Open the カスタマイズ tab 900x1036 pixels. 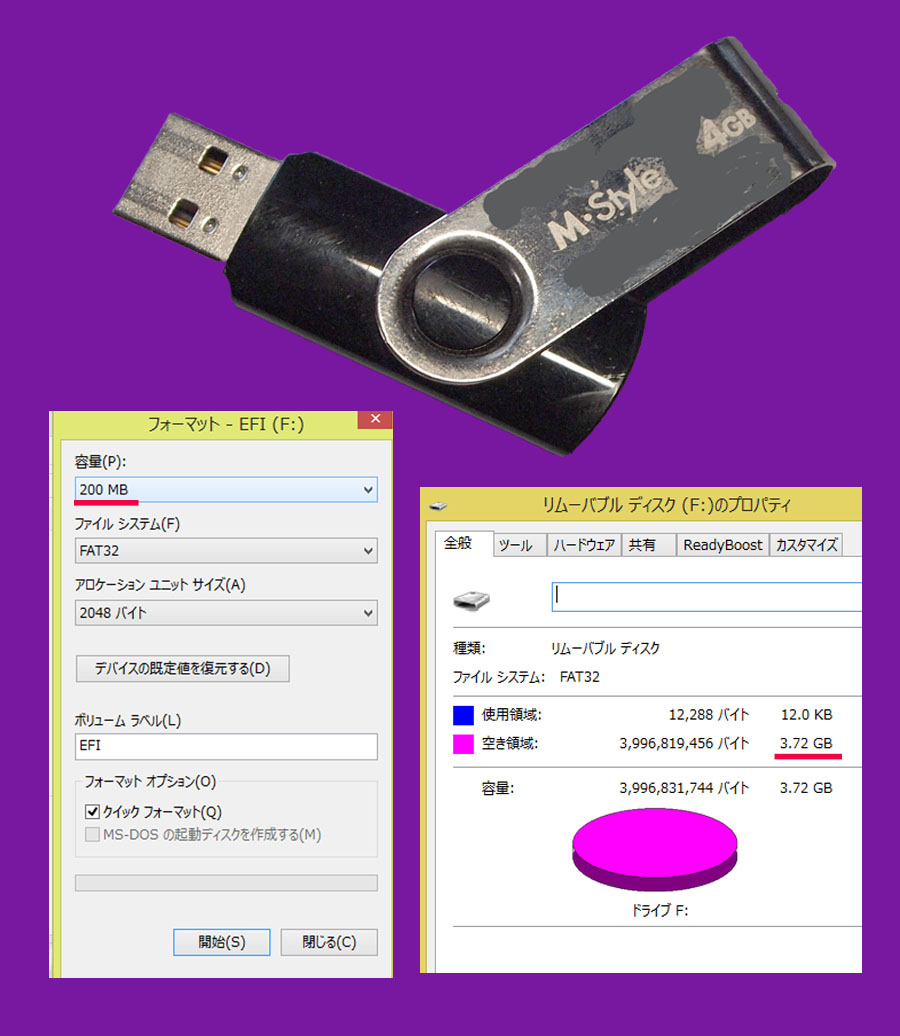806,545
